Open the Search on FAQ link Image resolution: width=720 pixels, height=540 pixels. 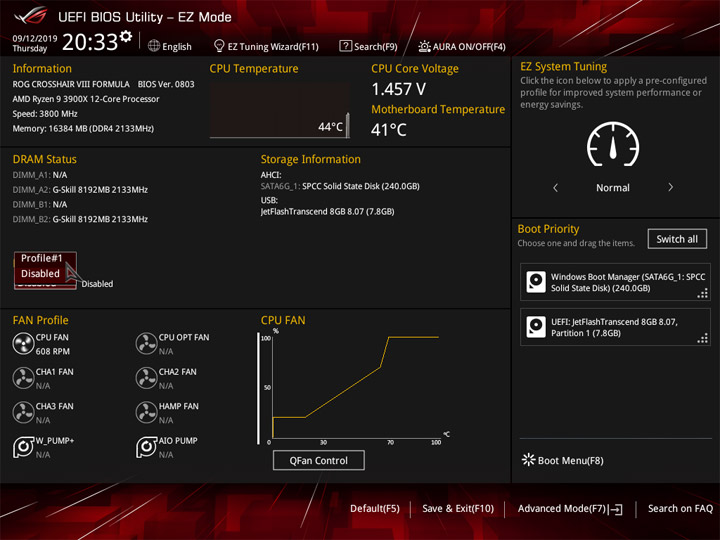coord(681,509)
